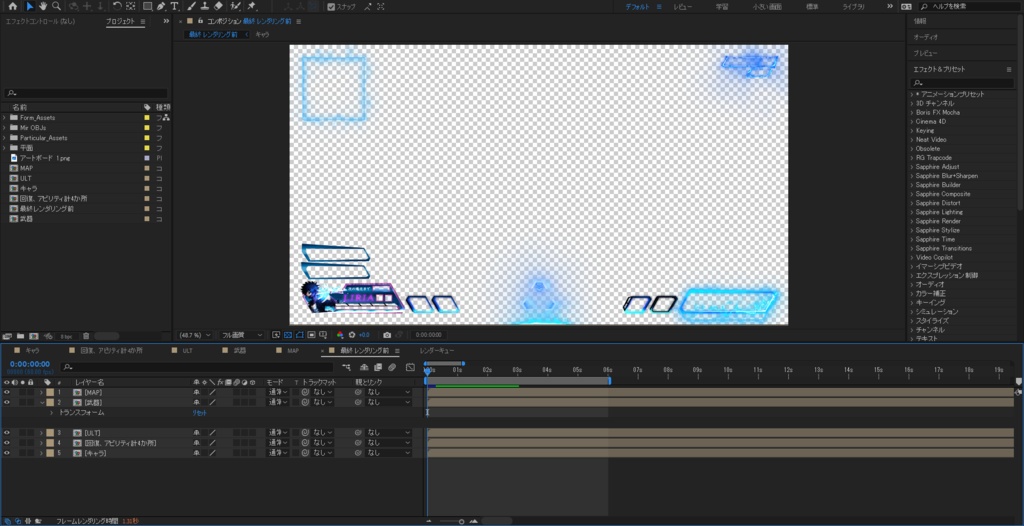Viewport: 1024px width, 526px height.
Task: Open the blend mode dropdown for [MAP] layer
Action: [278, 392]
